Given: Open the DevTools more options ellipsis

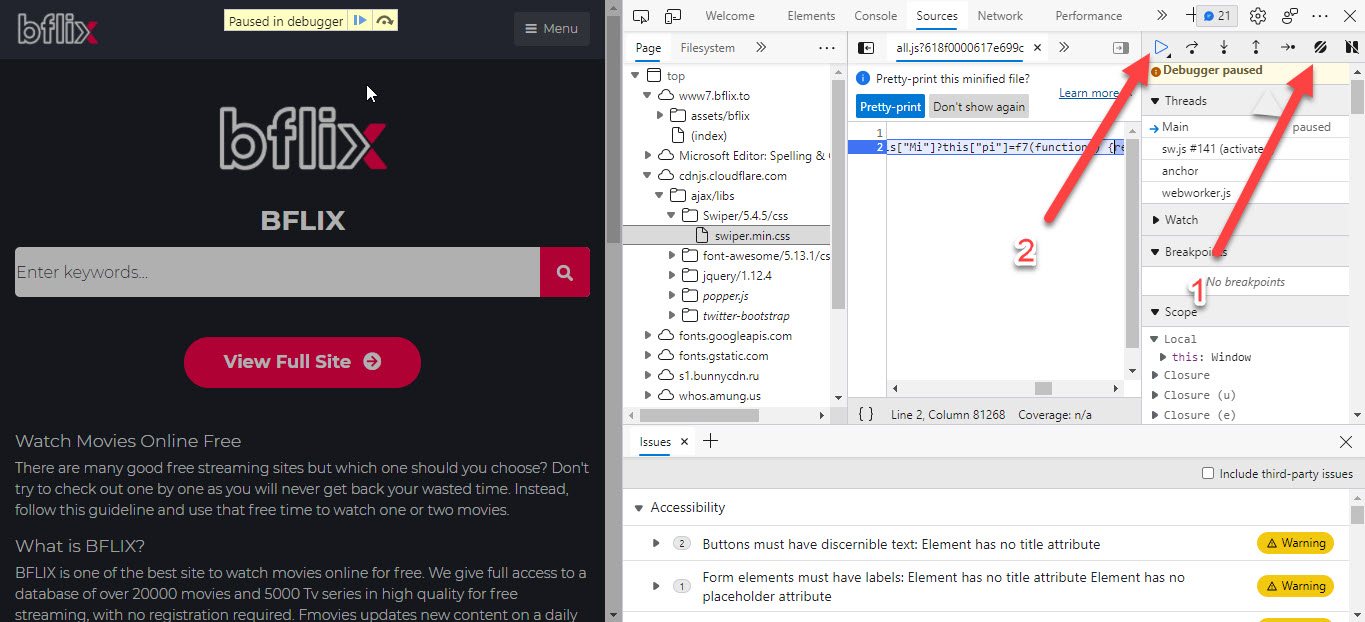Looking at the screenshot, I should pyautogui.click(x=1320, y=16).
